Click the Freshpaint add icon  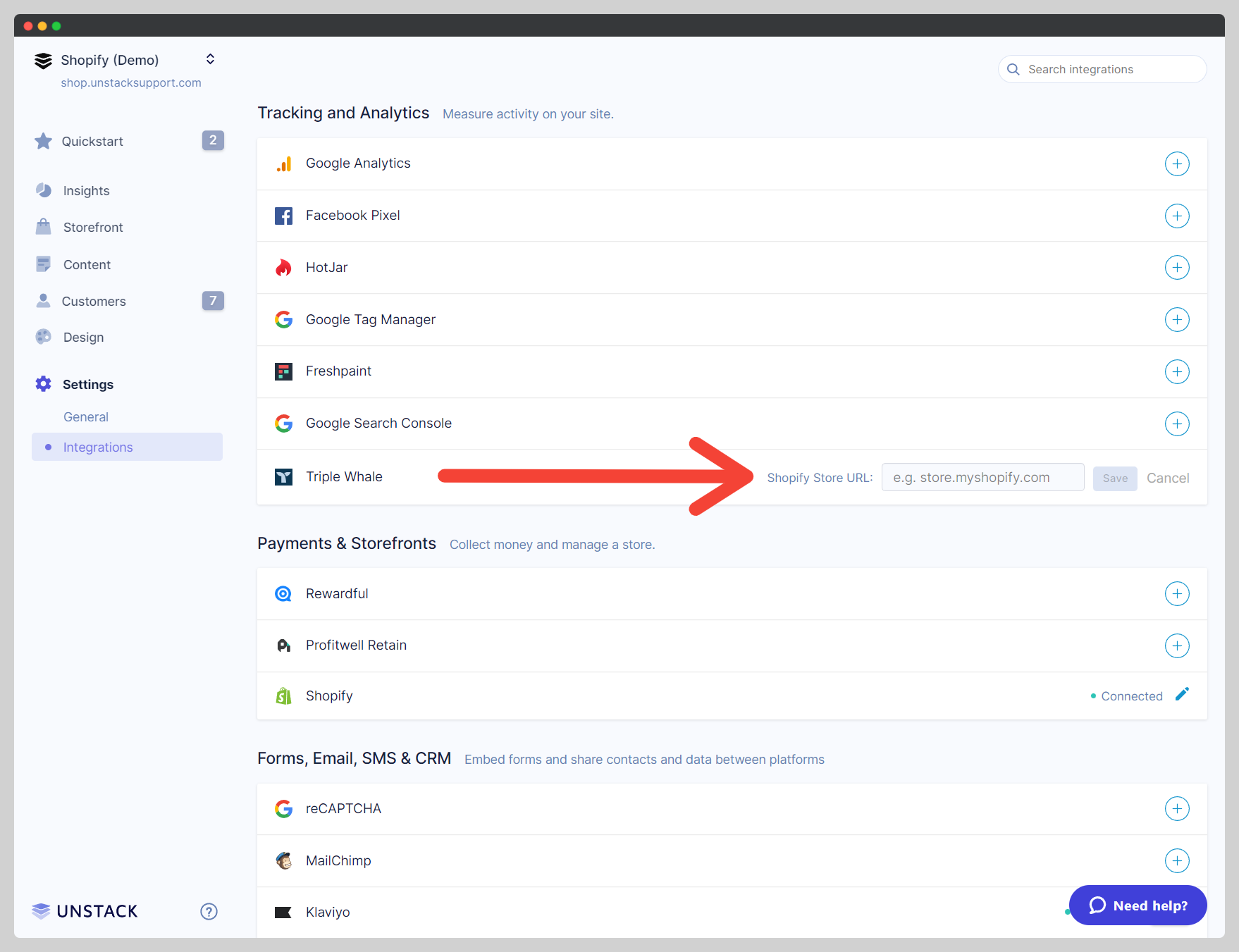click(1176, 371)
